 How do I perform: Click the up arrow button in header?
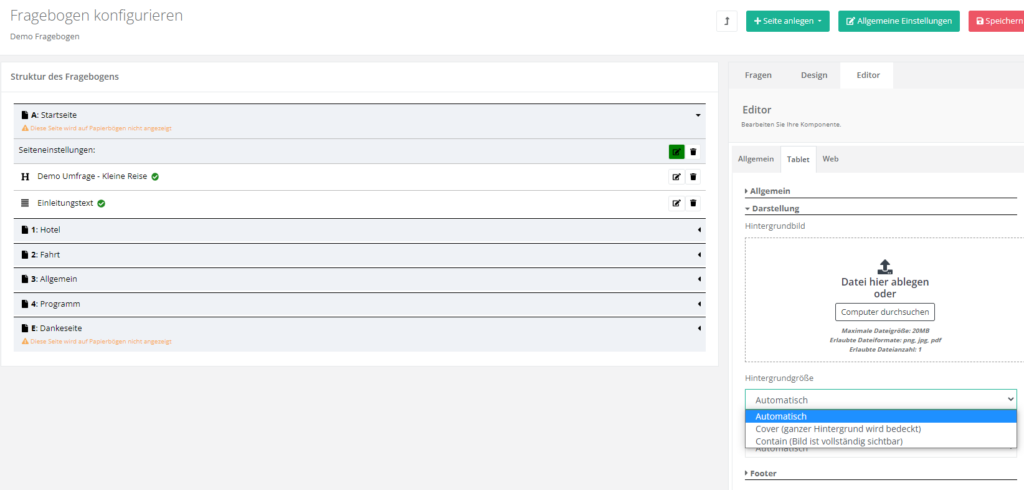pos(727,21)
